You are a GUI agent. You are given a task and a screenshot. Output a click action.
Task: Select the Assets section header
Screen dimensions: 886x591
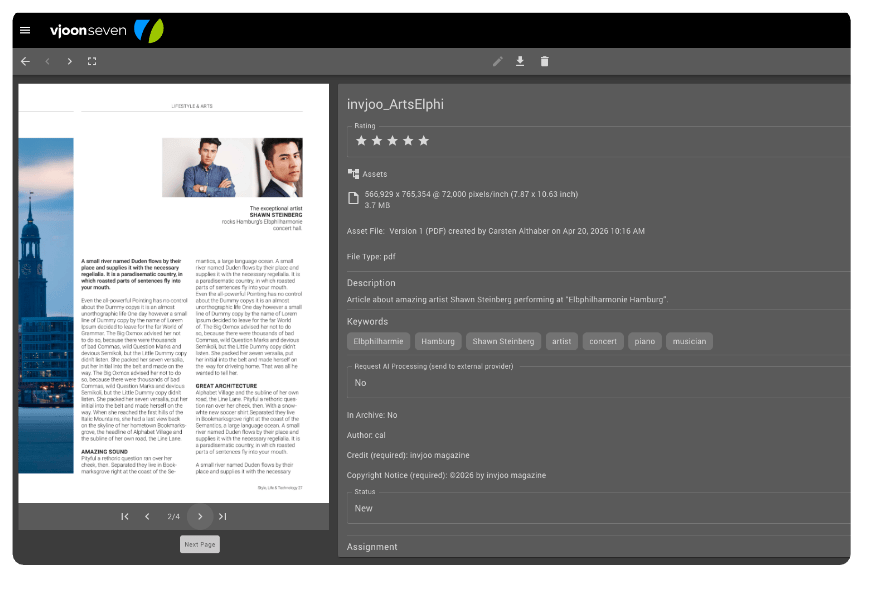point(367,173)
